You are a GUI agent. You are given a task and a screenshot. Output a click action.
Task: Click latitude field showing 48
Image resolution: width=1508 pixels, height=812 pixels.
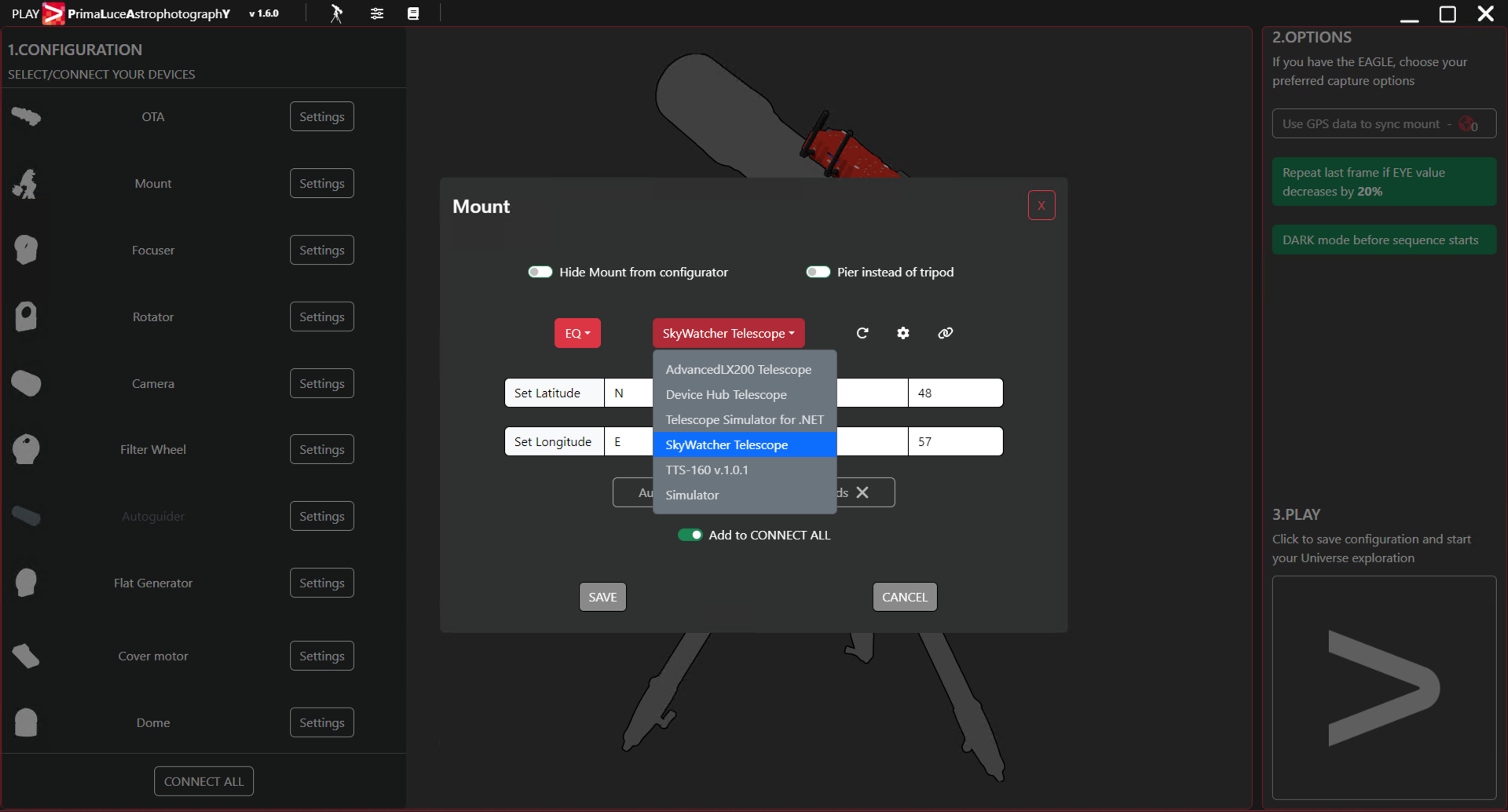pyautogui.click(x=955, y=393)
